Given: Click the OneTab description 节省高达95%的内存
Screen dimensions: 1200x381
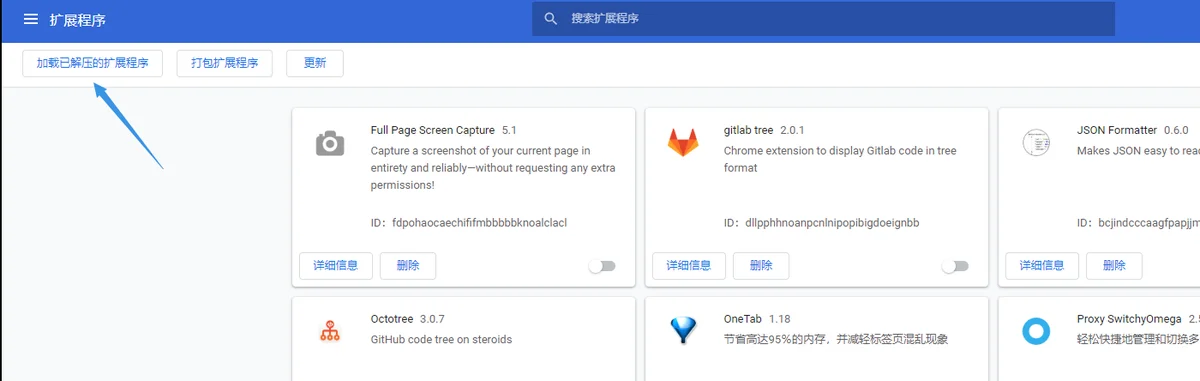Looking at the screenshot, I should pyautogui.click(x=836, y=339).
